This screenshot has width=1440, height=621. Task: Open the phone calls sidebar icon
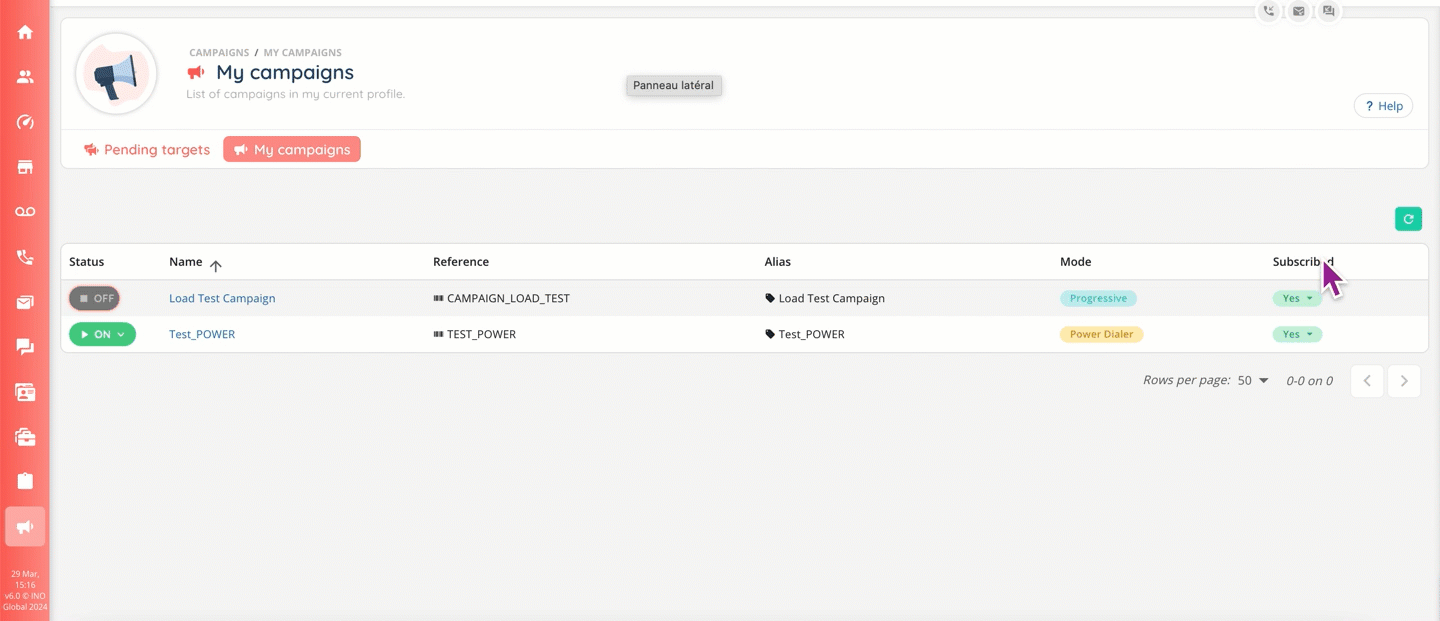click(x=25, y=257)
